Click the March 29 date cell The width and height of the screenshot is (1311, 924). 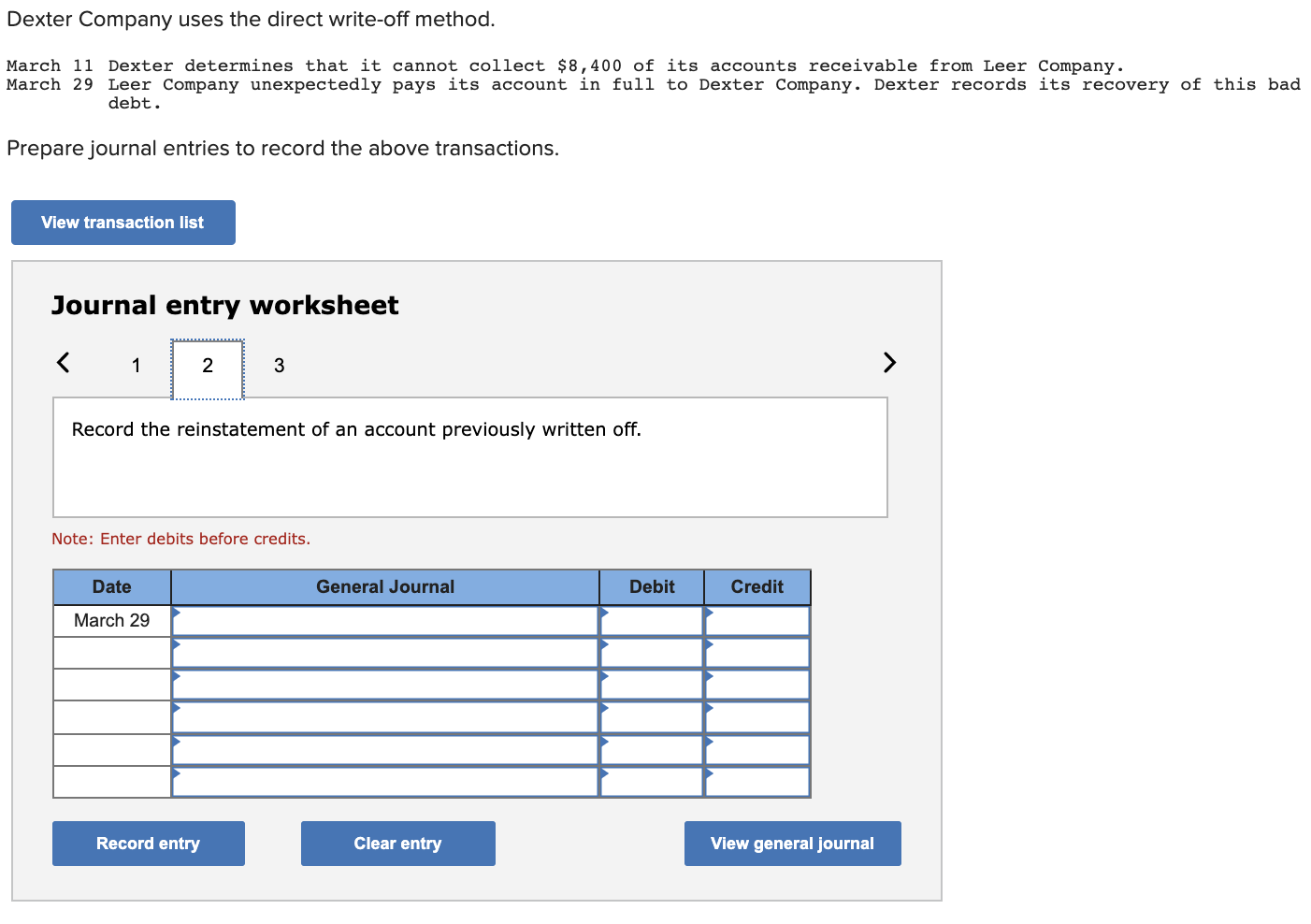112,621
